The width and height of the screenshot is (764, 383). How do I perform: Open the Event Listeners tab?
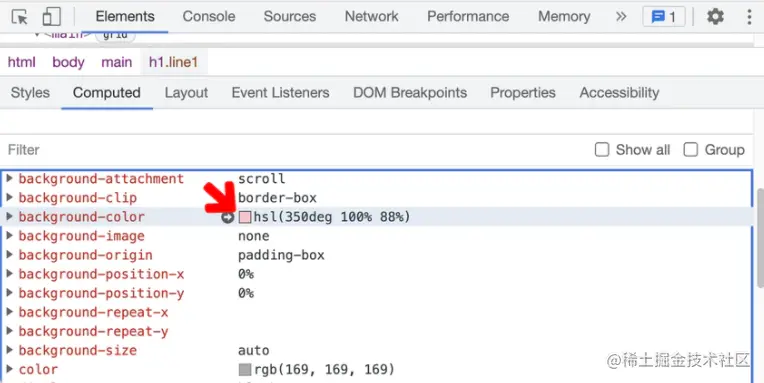pyautogui.click(x=280, y=93)
